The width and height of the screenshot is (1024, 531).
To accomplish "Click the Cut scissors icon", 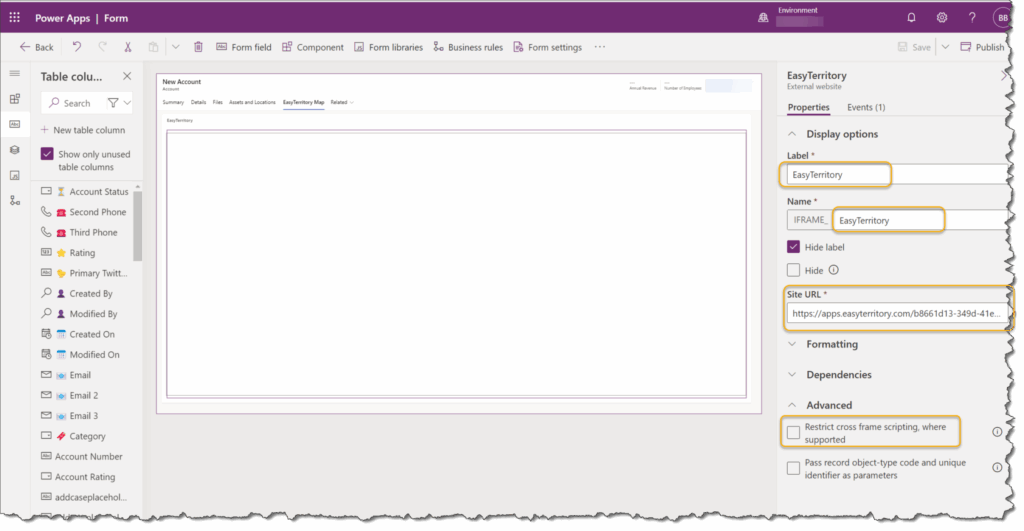I will pos(128,46).
